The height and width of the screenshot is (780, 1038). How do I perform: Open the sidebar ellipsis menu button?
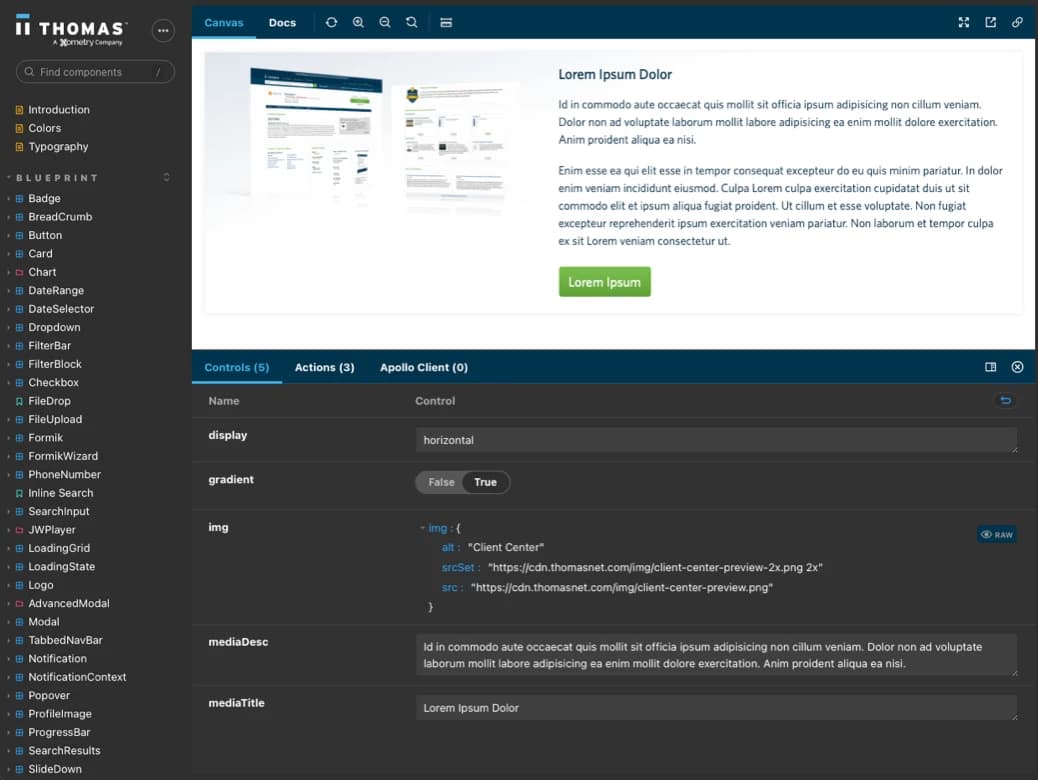click(x=163, y=30)
